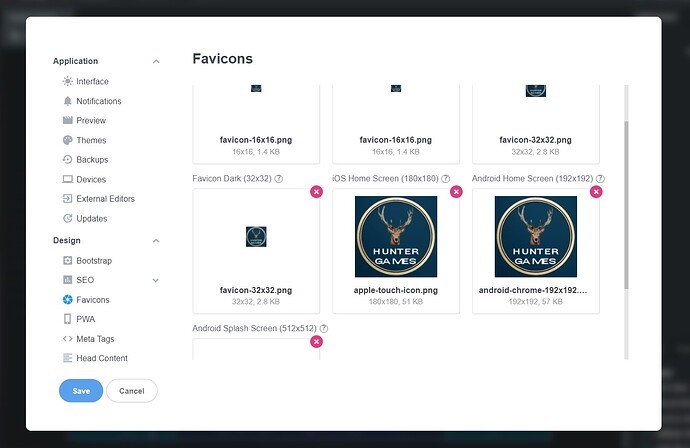Screen dimensions: 690x448
Task: Click the Favicons icon in sidebar
Action: [x=67, y=300]
